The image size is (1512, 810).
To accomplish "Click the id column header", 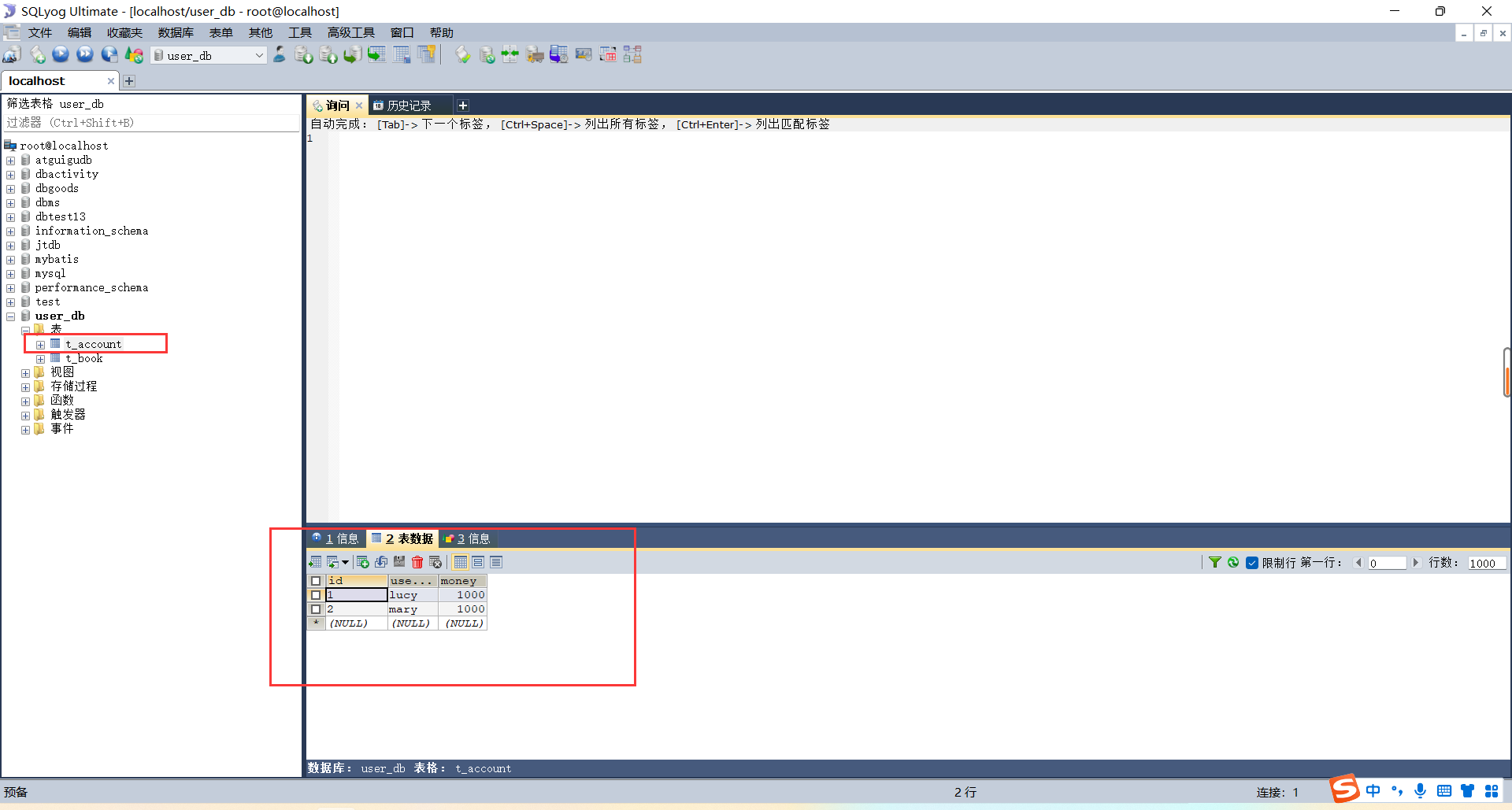I will (357, 581).
